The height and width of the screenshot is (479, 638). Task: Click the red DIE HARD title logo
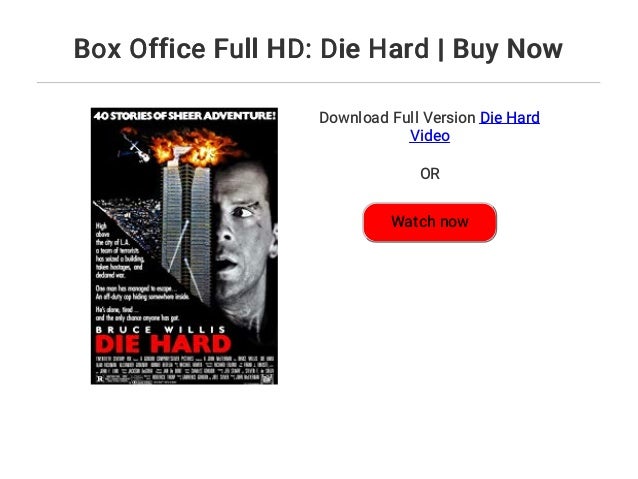coord(164,345)
